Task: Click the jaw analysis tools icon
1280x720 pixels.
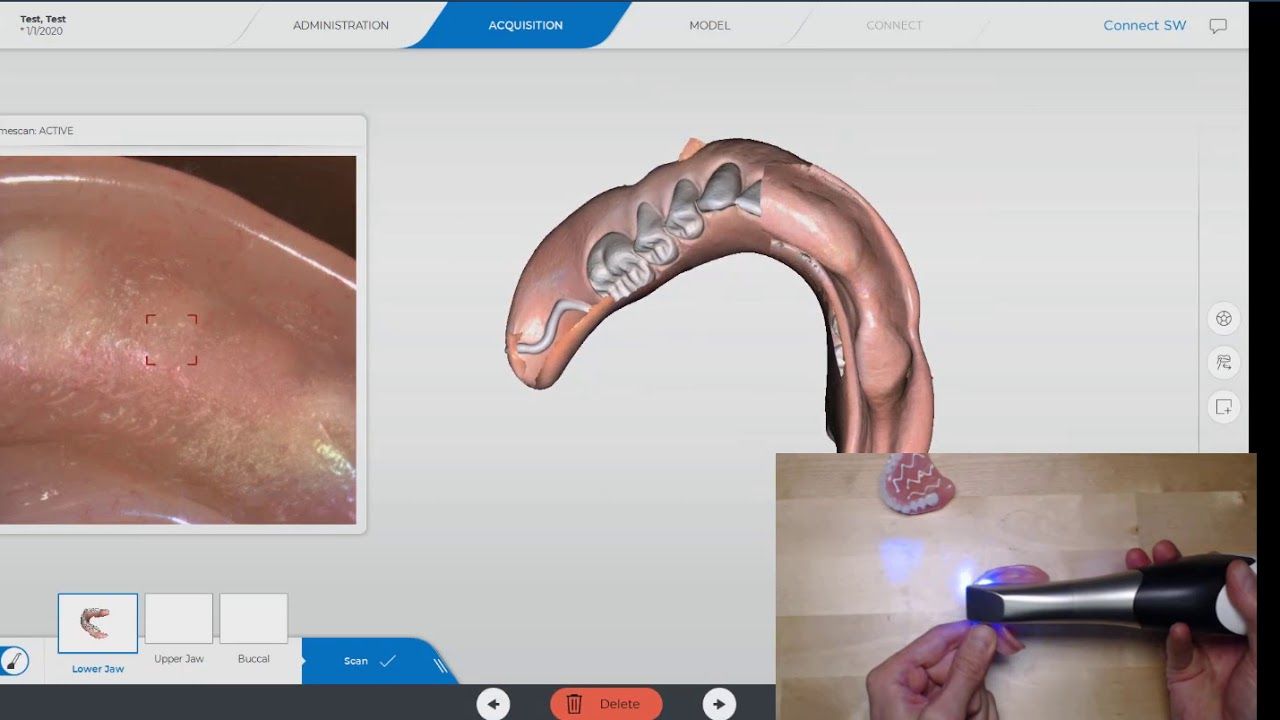Action: click(x=1223, y=363)
